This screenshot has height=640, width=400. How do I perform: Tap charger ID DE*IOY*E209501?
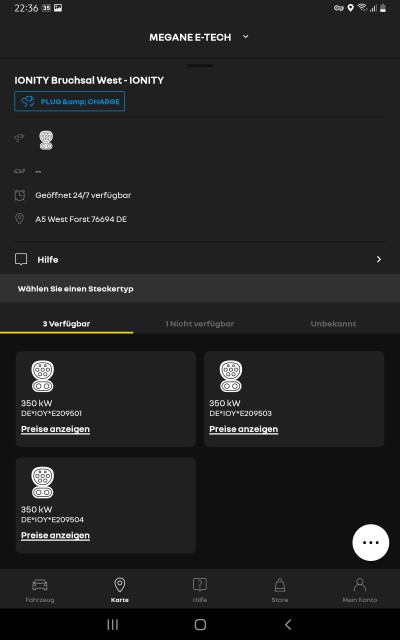coord(51,413)
